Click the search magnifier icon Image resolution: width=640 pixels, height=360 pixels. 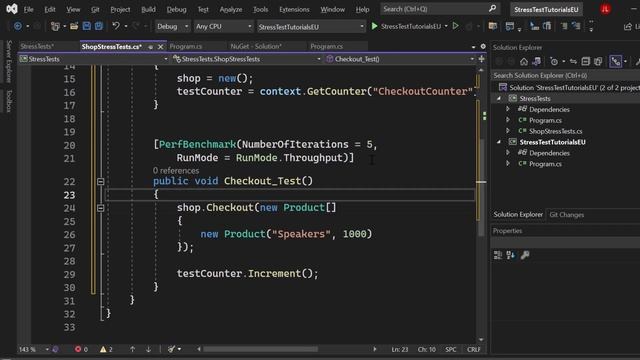coord(493,8)
